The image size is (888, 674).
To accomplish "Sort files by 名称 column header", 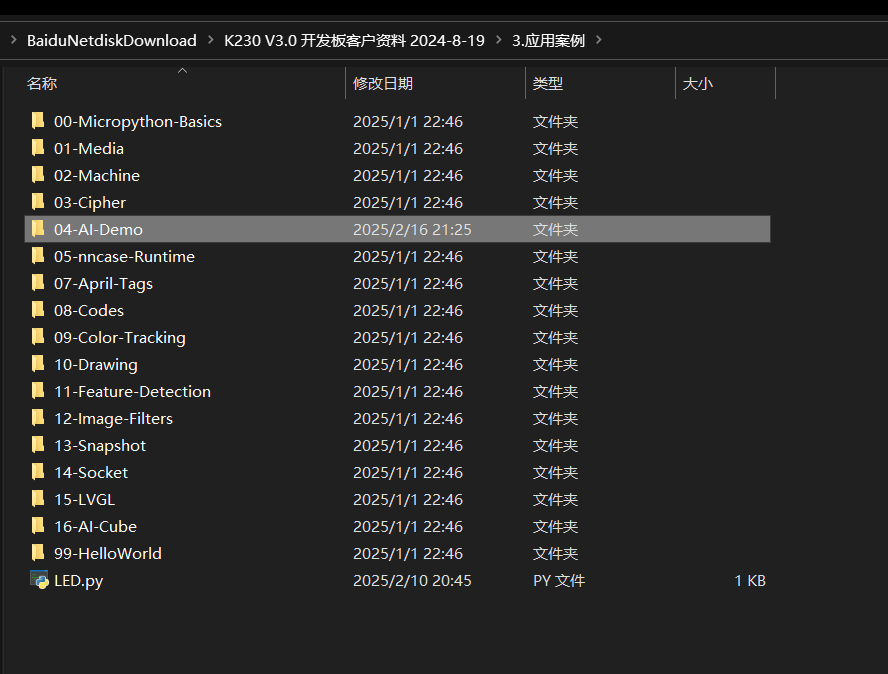I will tap(42, 84).
